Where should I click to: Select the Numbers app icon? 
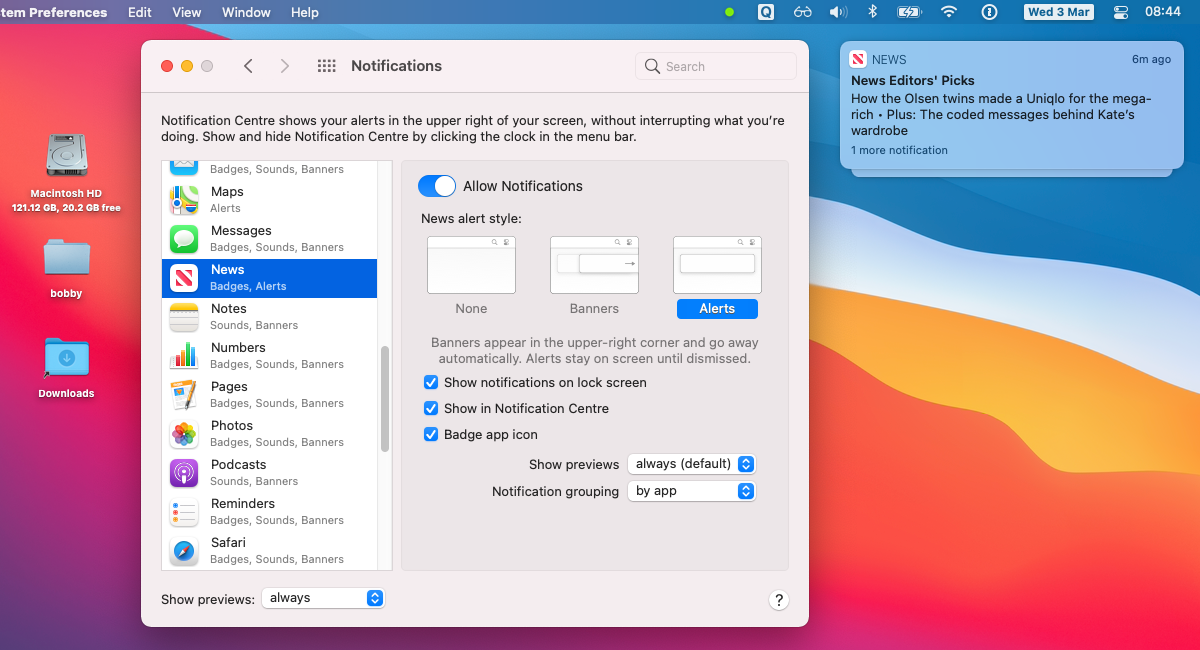pyautogui.click(x=184, y=355)
